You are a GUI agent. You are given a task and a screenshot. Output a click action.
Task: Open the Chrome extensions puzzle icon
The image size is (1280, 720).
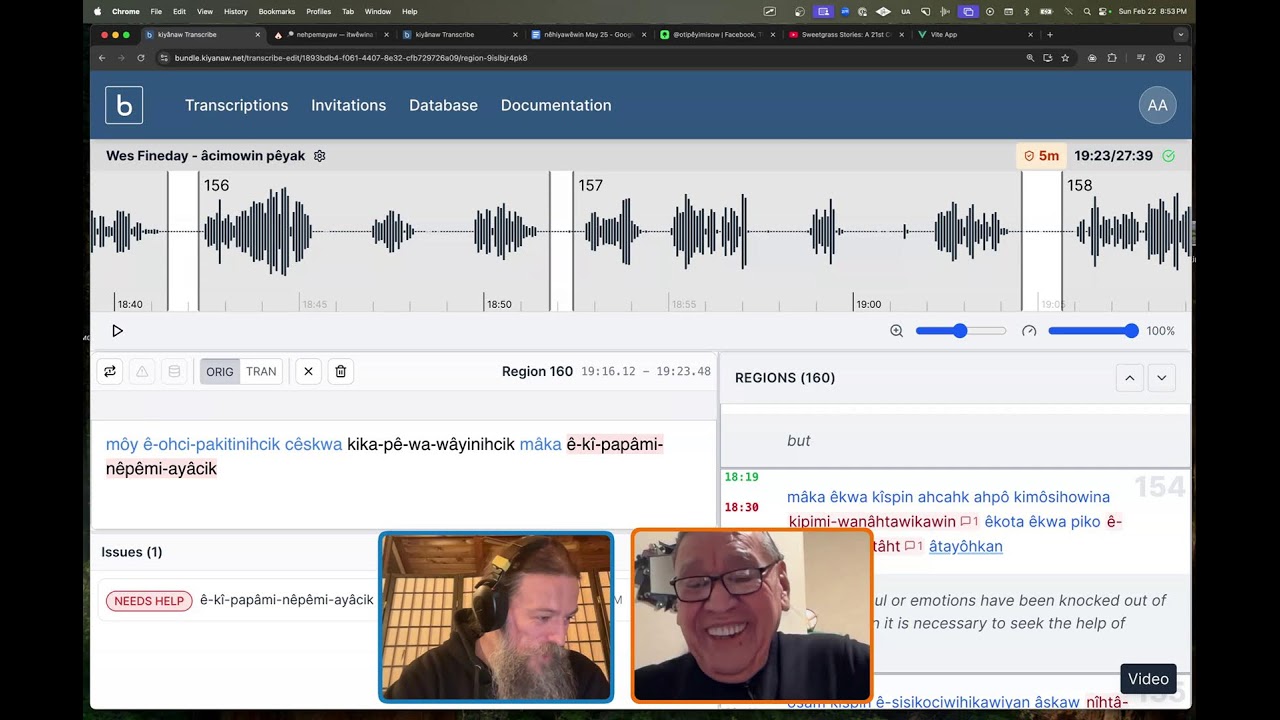click(1111, 58)
